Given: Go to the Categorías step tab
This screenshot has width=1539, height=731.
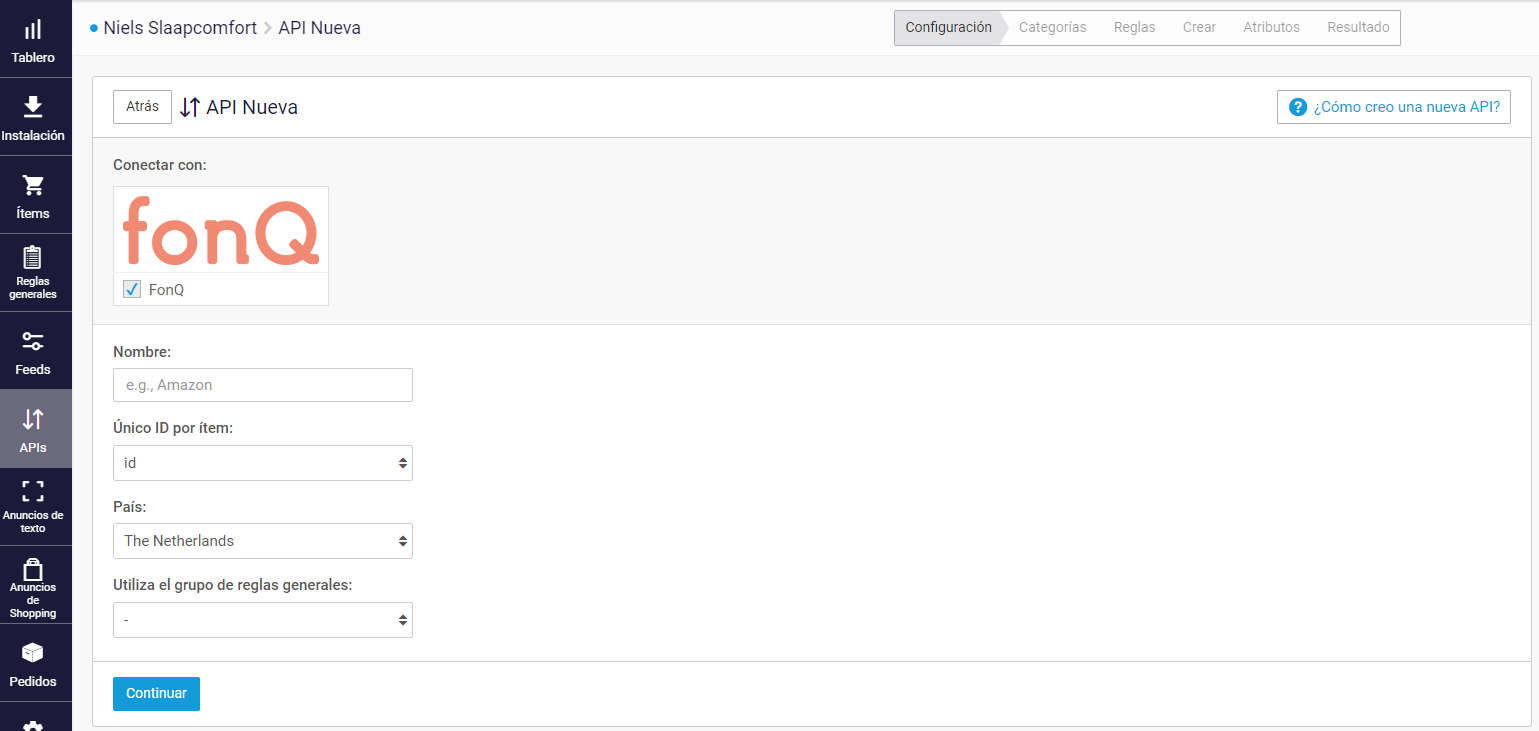Looking at the screenshot, I should pyautogui.click(x=1052, y=28).
